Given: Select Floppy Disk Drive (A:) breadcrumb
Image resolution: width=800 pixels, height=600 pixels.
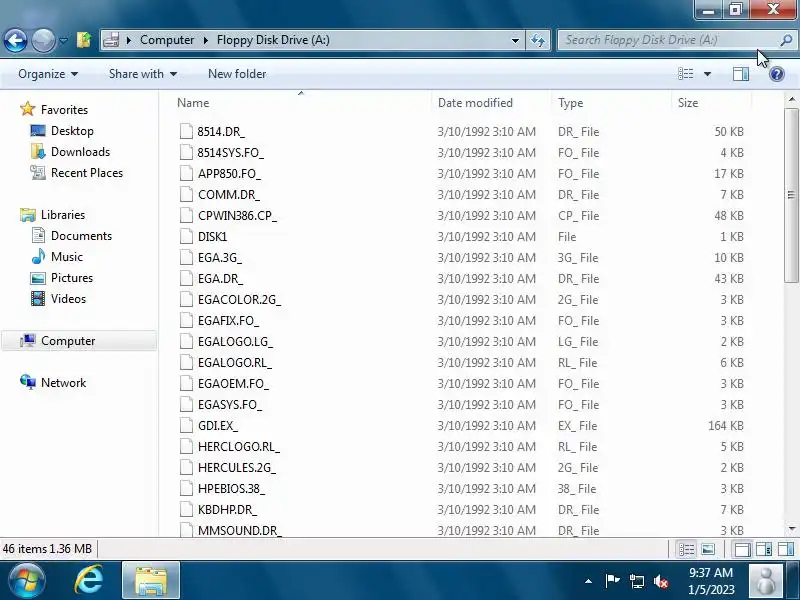Looking at the screenshot, I should [x=273, y=40].
